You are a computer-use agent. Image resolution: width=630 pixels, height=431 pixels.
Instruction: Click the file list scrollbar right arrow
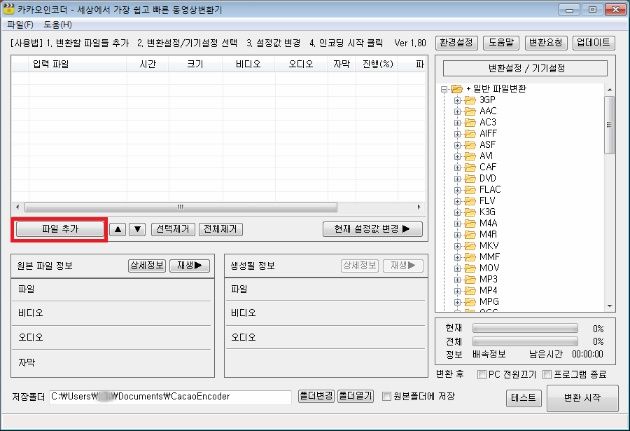tap(419, 207)
